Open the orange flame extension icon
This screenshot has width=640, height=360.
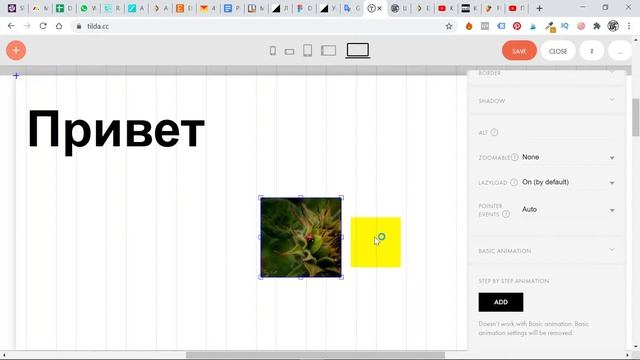point(469,26)
